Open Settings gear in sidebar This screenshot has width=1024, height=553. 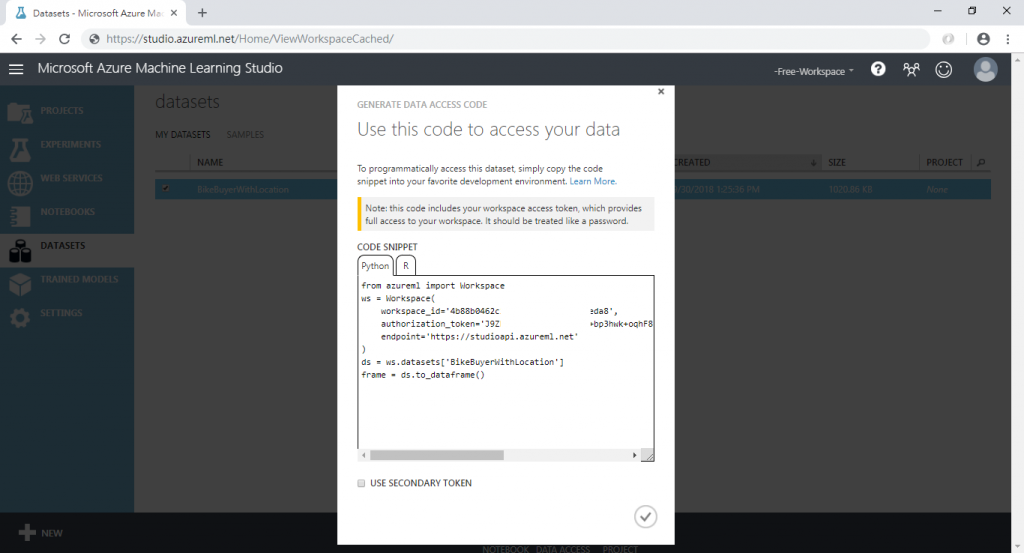[x=20, y=318]
